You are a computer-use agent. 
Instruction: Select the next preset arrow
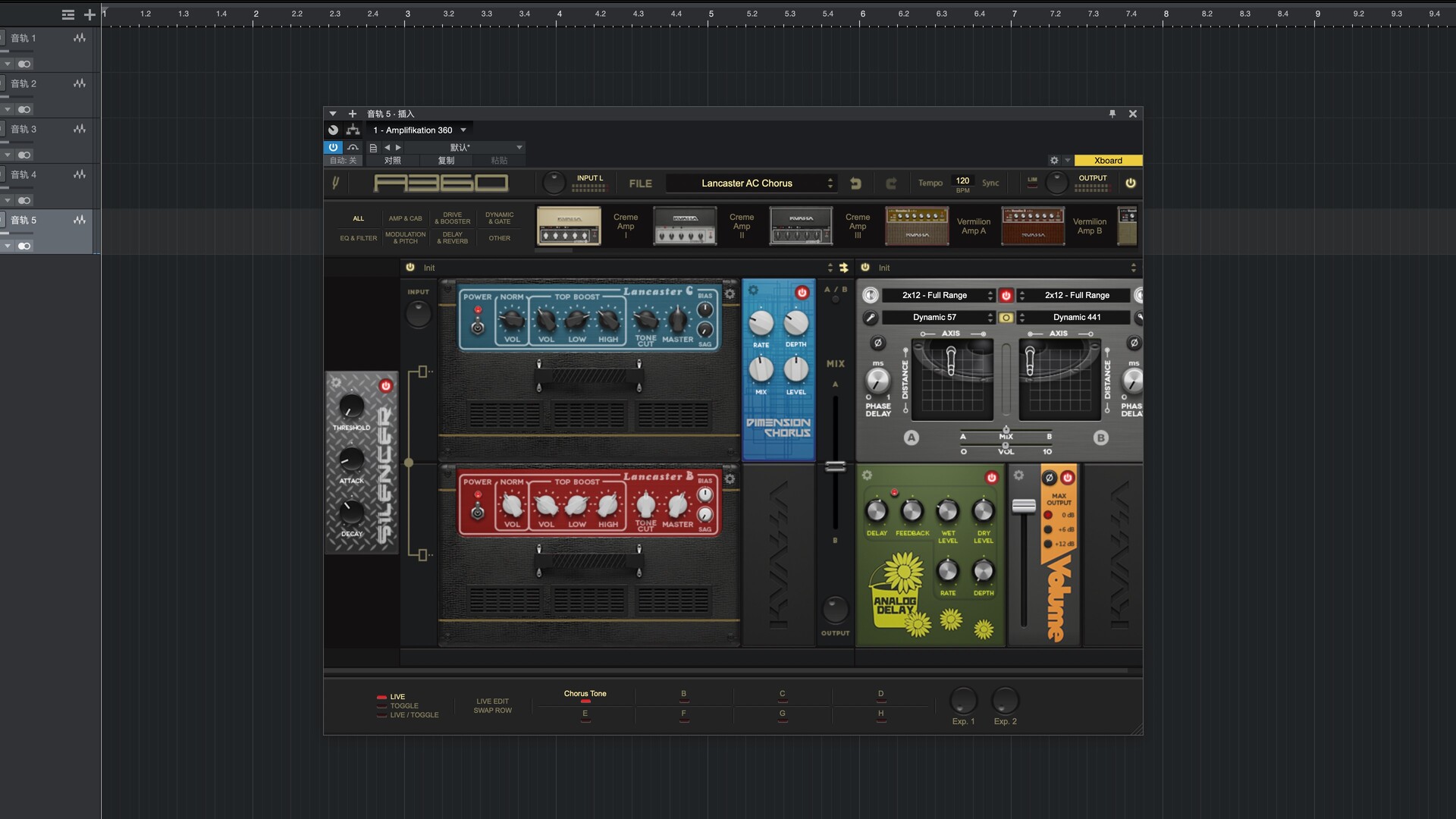pyautogui.click(x=398, y=148)
